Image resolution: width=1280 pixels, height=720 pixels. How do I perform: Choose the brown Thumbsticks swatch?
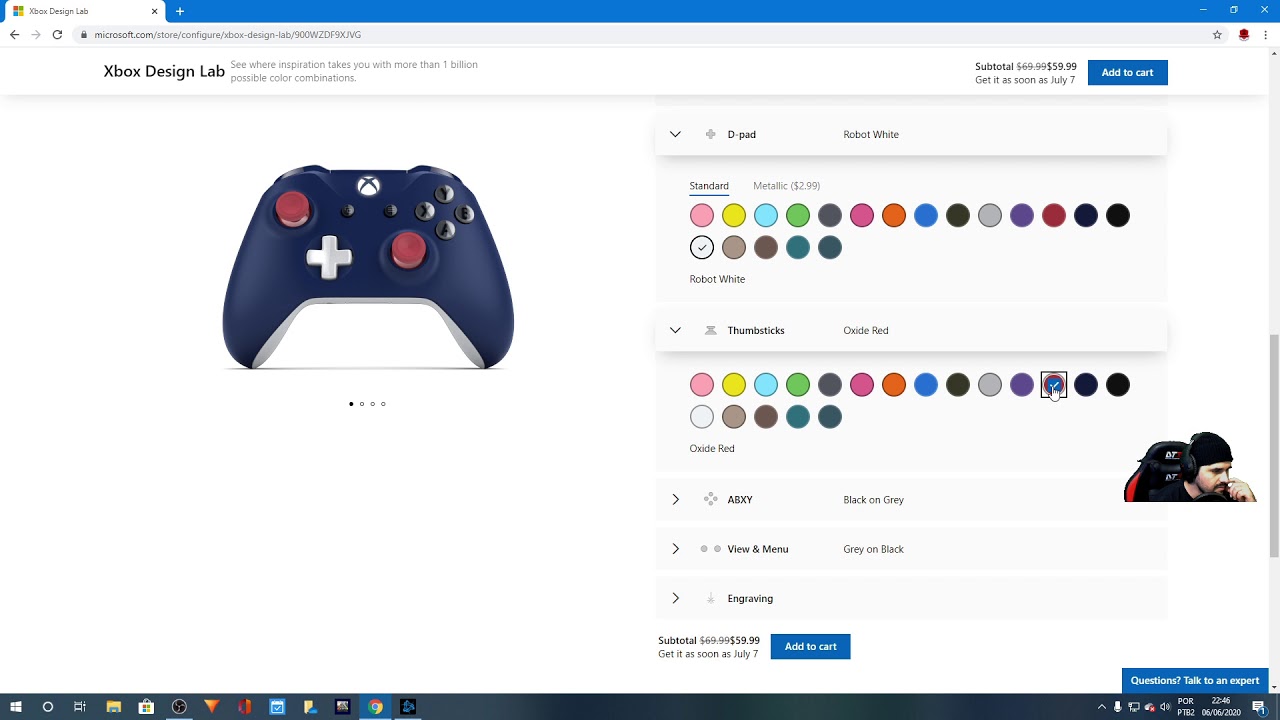pyautogui.click(x=766, y=417)
